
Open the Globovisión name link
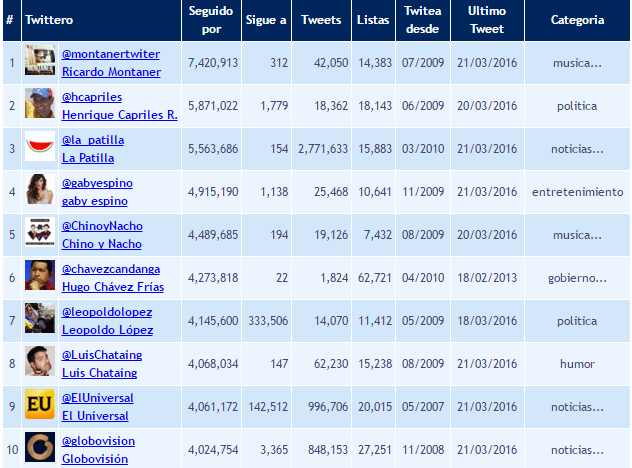(95, 459)
